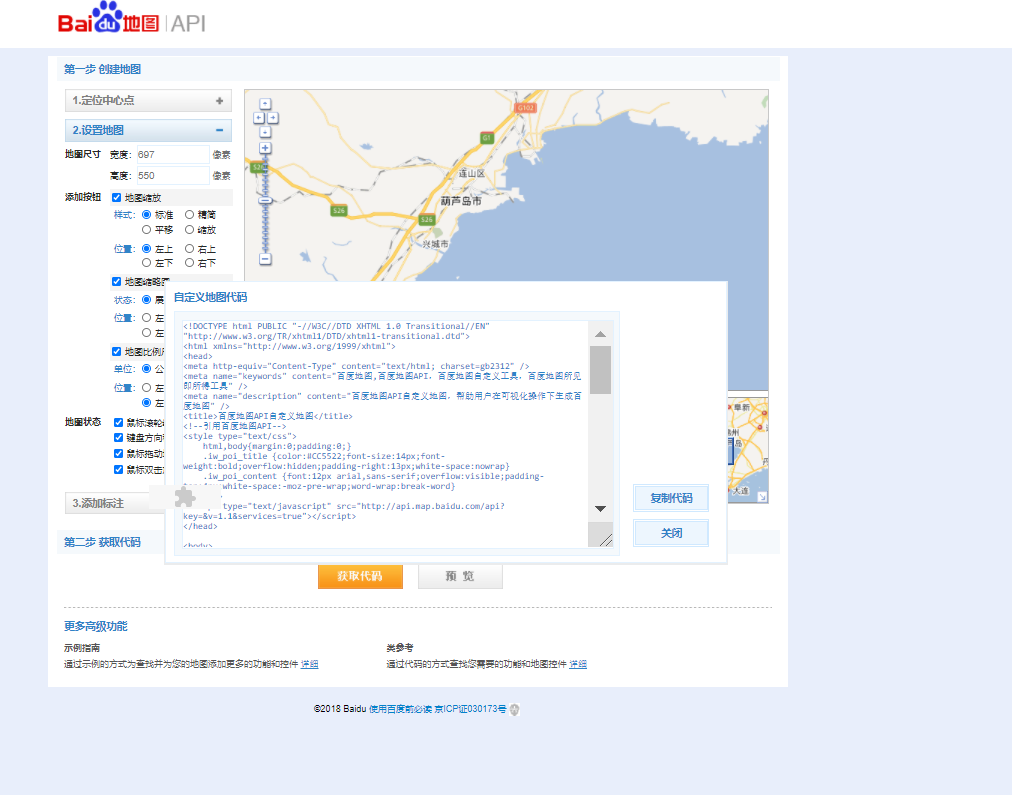Click the orange 获取代码 button

pos(360,576)
